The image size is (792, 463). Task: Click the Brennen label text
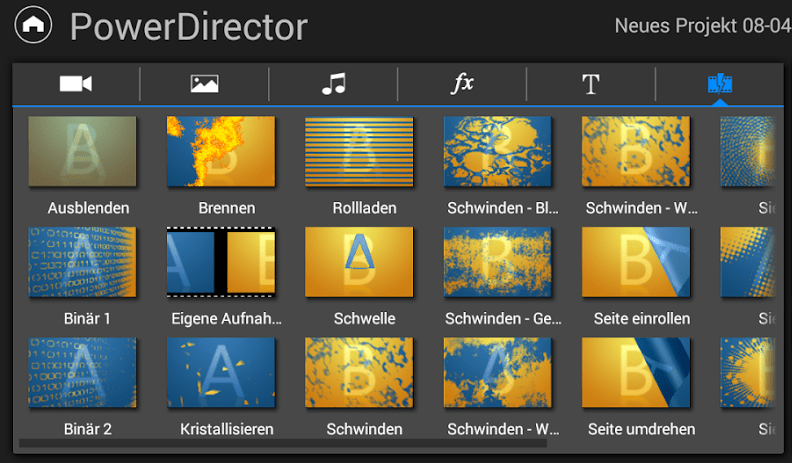pyautogui.click(x=227, y=208)
